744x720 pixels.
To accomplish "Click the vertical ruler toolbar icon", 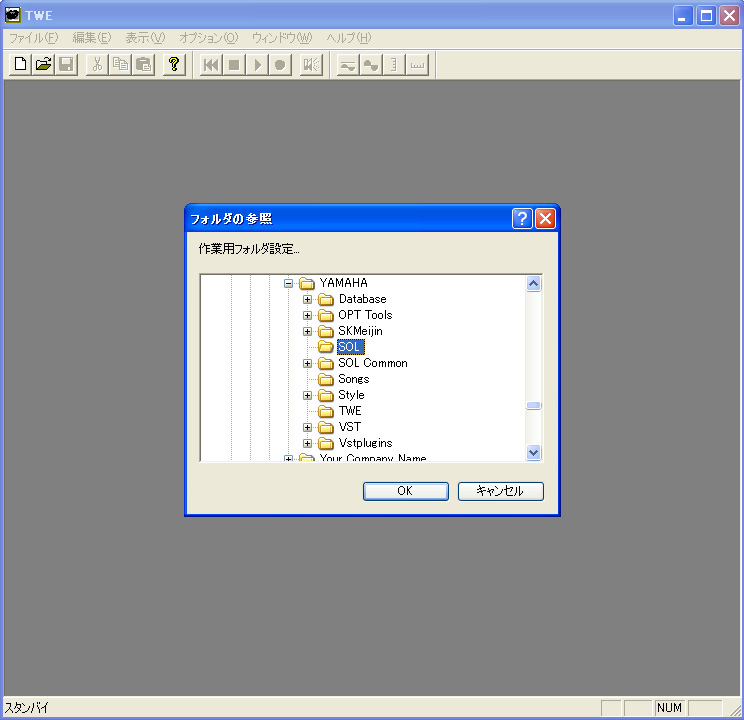I will 394,65.
